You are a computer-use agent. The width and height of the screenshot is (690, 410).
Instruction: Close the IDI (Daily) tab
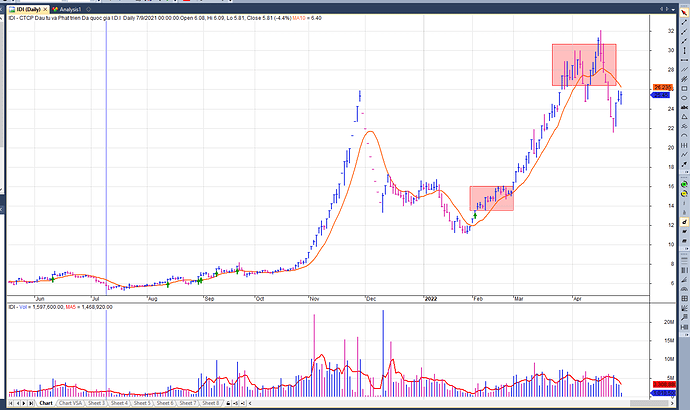(x=45, y=8)
